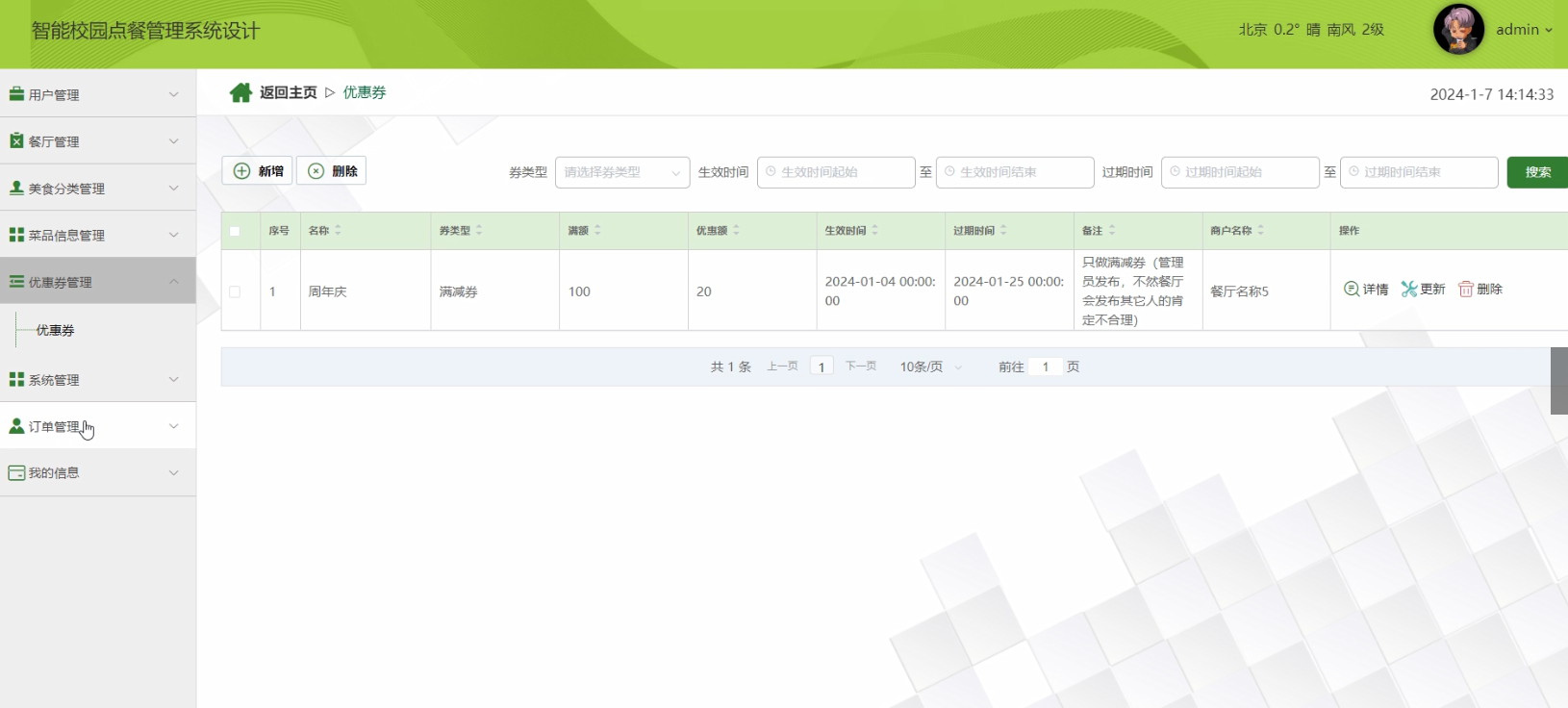Image resolution: width=1568 pixels, height=708 pixels.
Task: Open 餐厅管理 menu
Action: 98,141
